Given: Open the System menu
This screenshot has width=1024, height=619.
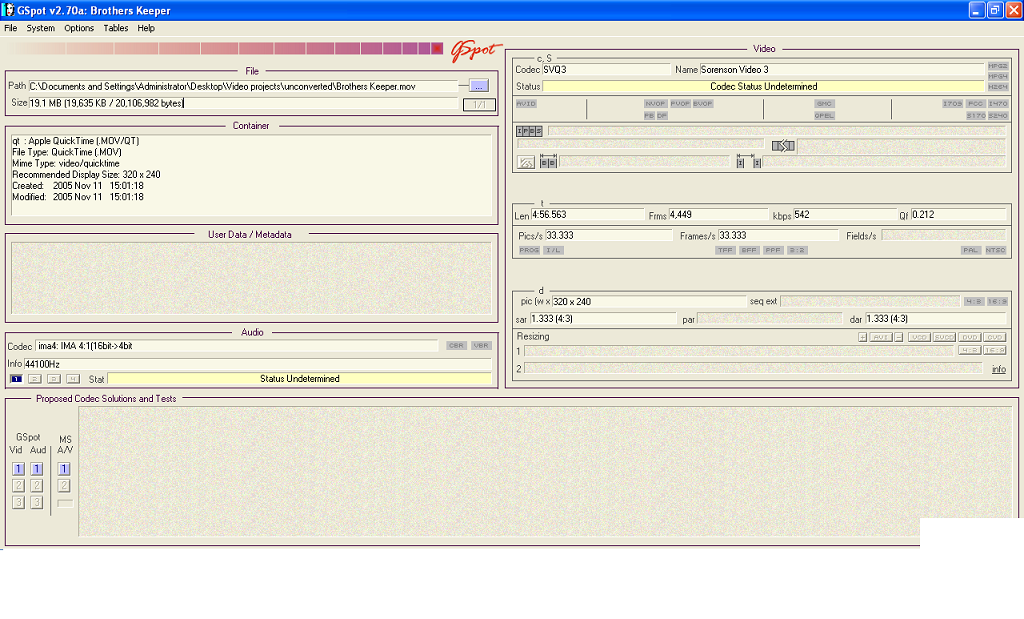Looking at the screenshot, I should pyautogui.click(x=40, y=28).
